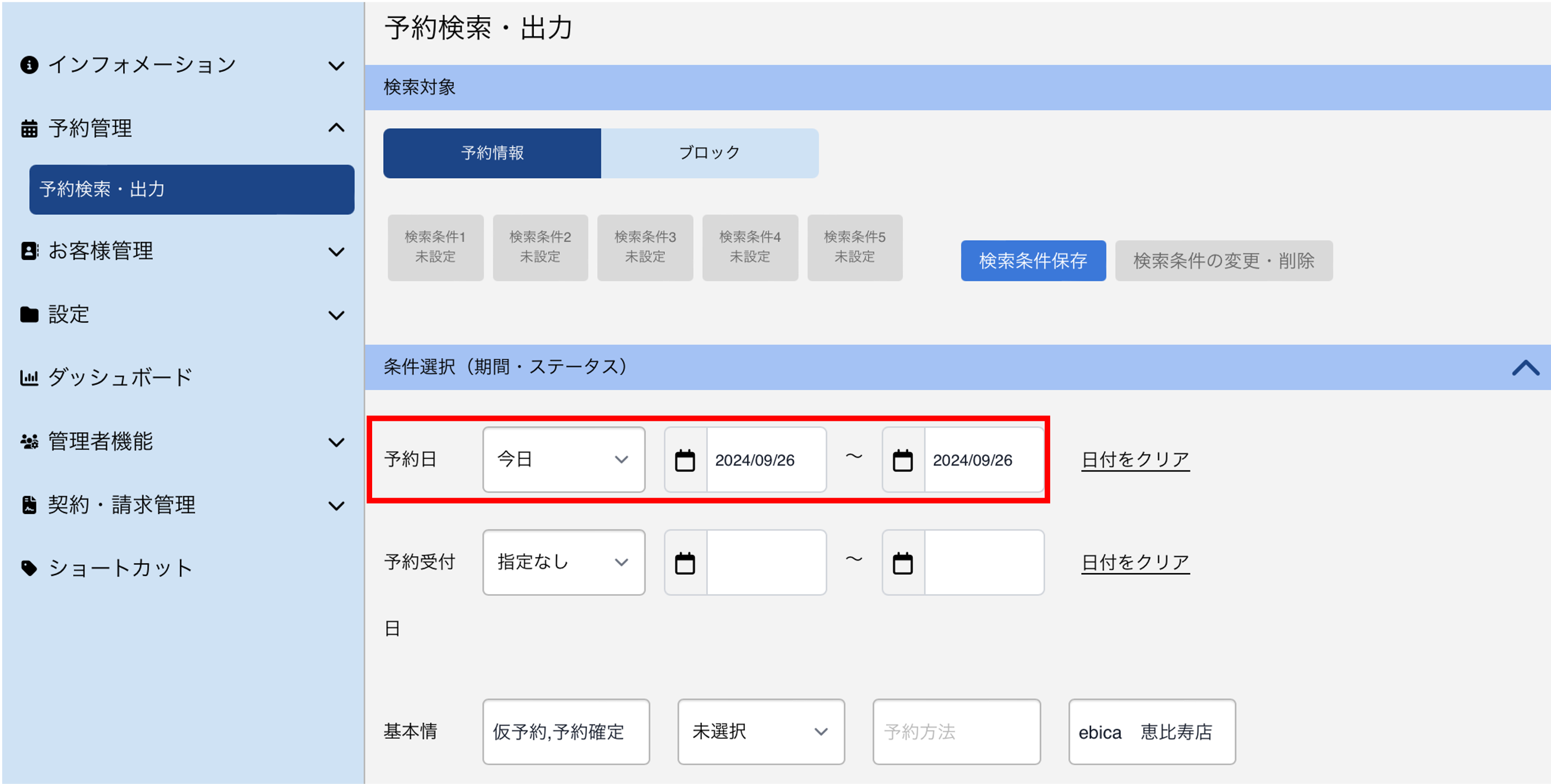Click the ebica 恵比寿店 store field
1551x784 pixels.
click(x=1152, y=732)
